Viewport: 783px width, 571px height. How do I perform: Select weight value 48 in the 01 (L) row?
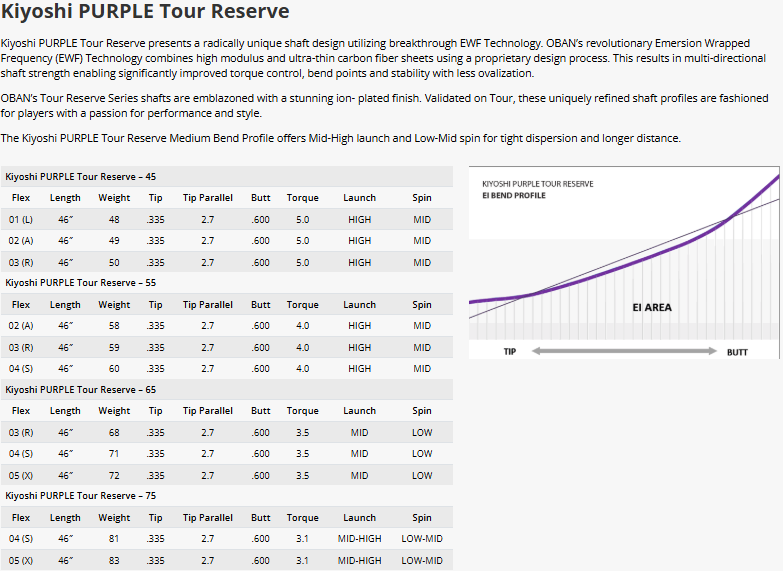coord(114,220)
